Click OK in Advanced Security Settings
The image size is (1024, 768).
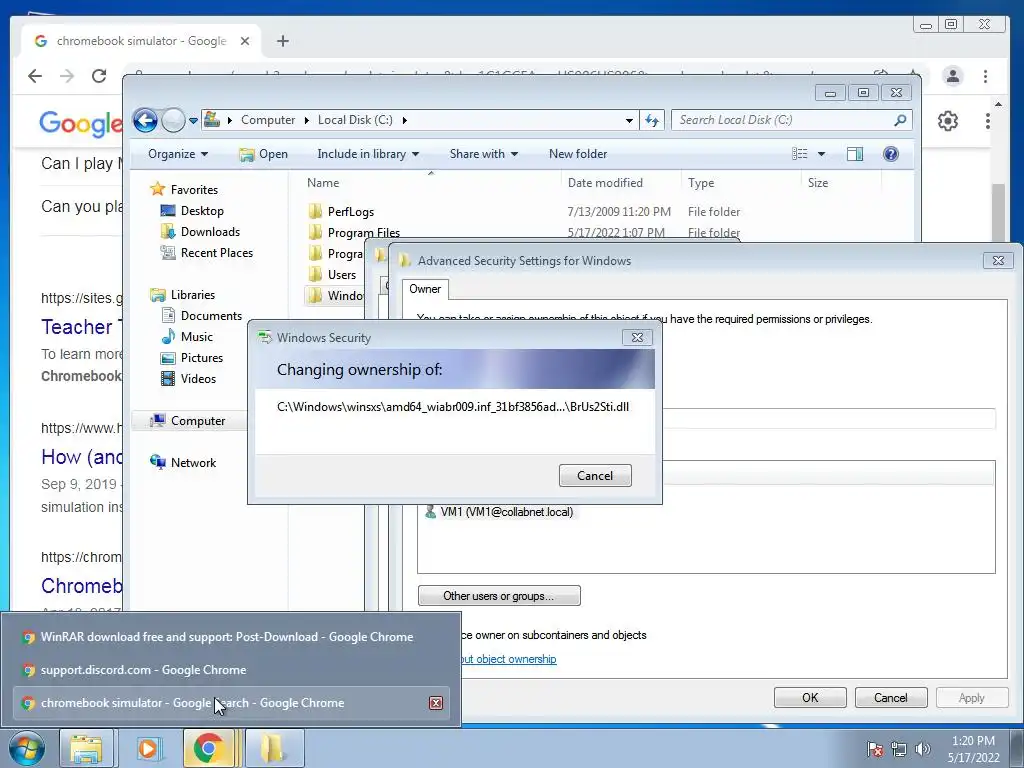[x=810, y=697]
